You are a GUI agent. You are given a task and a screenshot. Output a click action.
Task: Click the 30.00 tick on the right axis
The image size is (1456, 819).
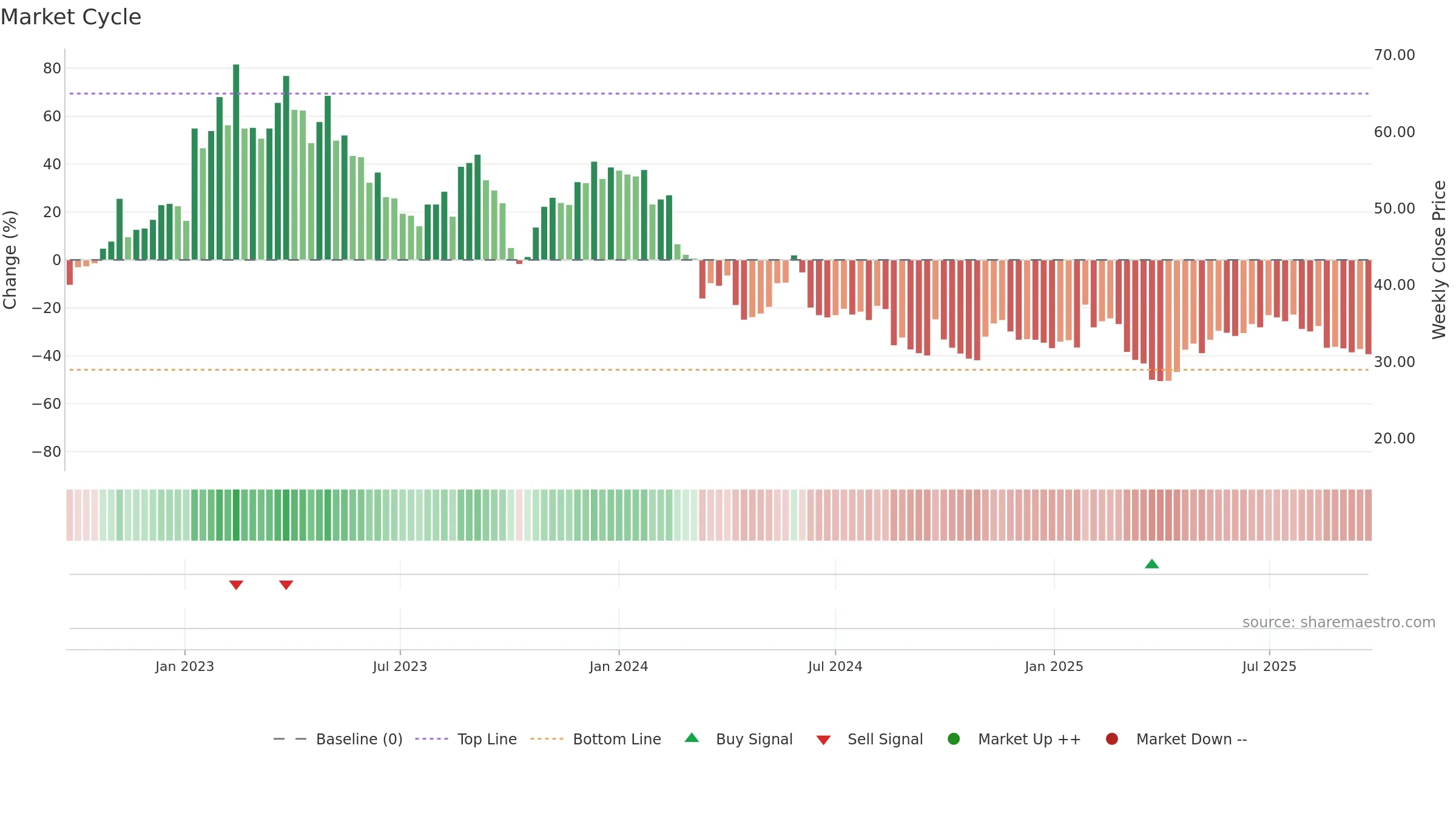coord(1394,362)
